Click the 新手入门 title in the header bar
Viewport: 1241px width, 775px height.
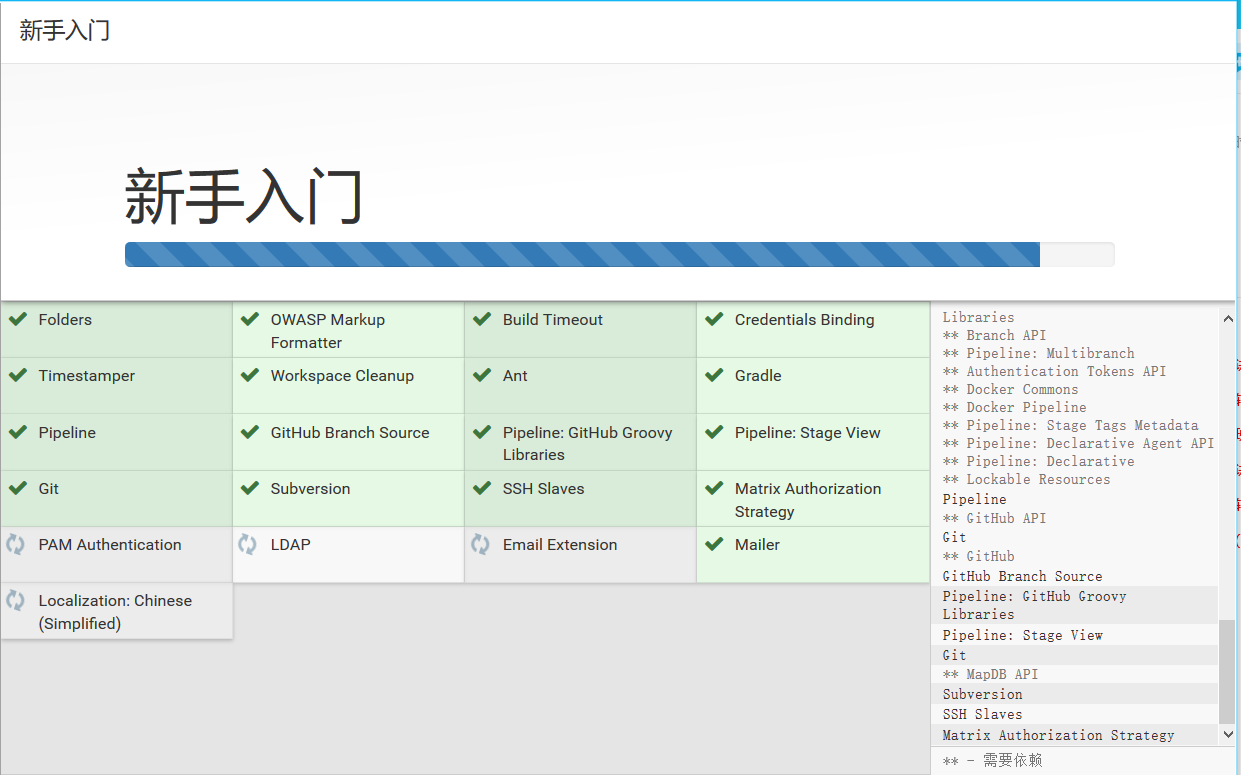coord(65,31)
